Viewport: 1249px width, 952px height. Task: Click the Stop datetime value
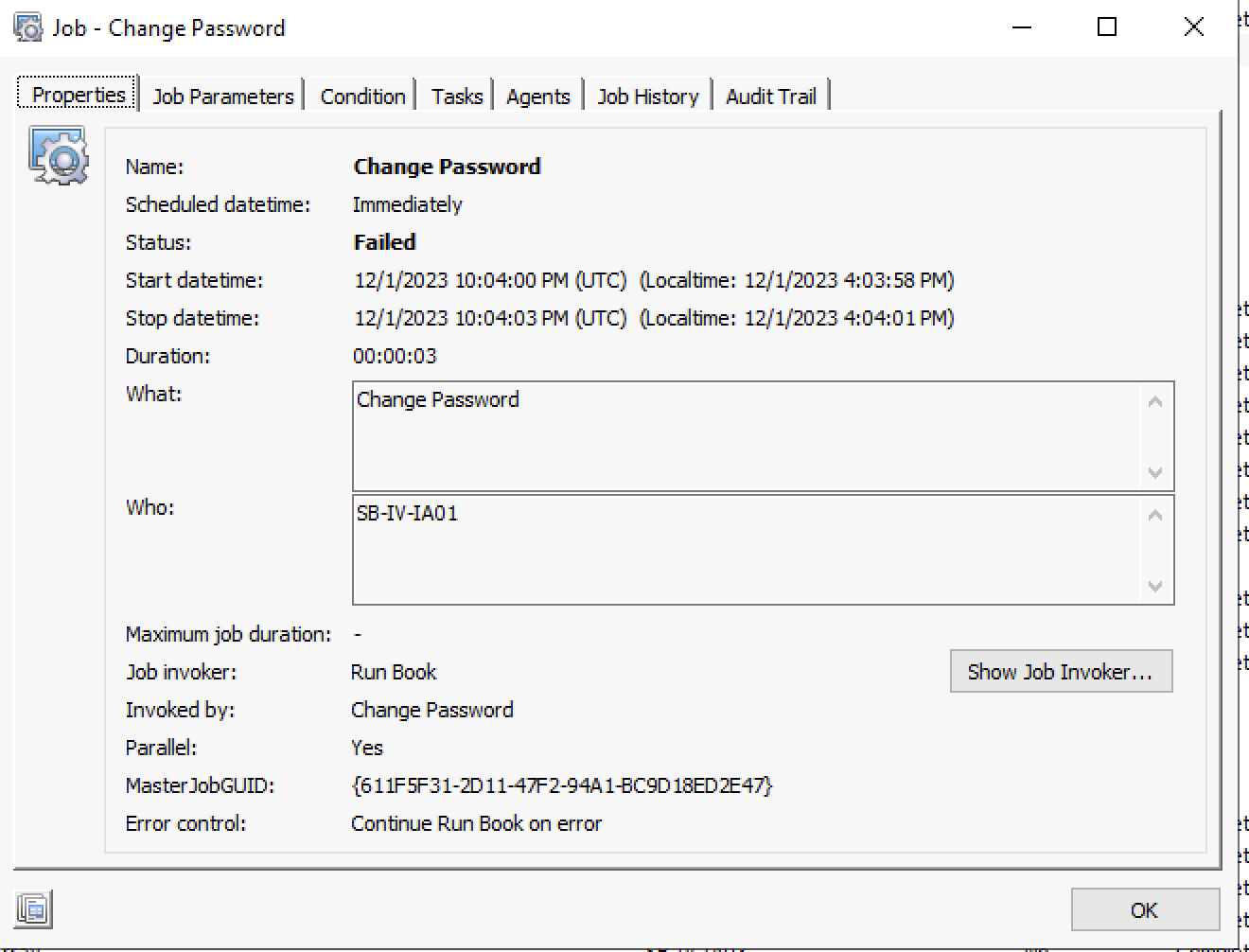tap(654, 318)
